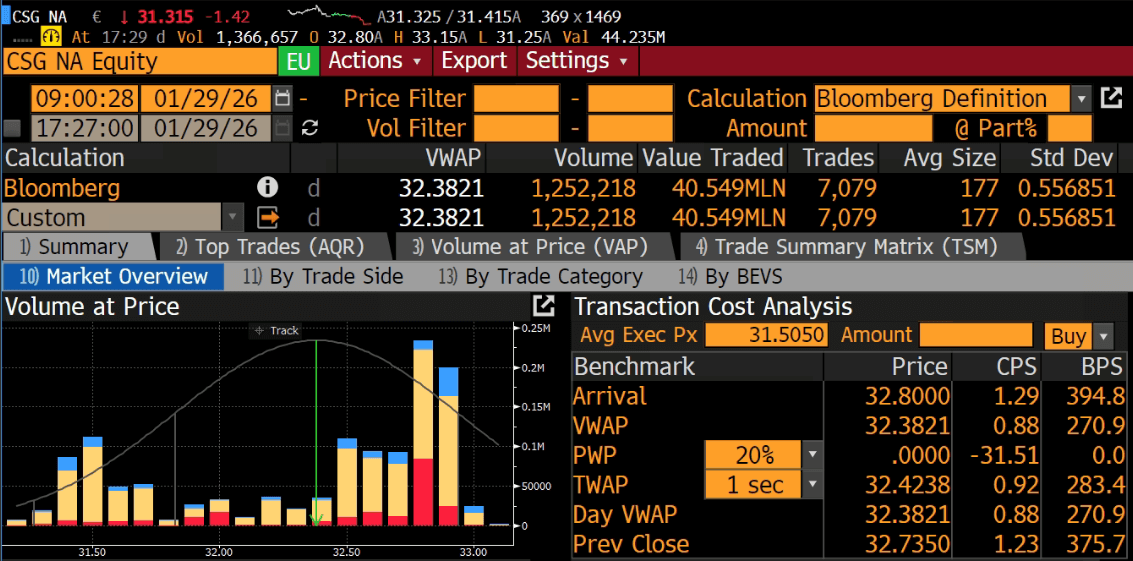Viewport: 1133px width, 561px height.
Task: Expand the Bloomberg Definition calculation dropdown
Action: (x=1081, y=99)
